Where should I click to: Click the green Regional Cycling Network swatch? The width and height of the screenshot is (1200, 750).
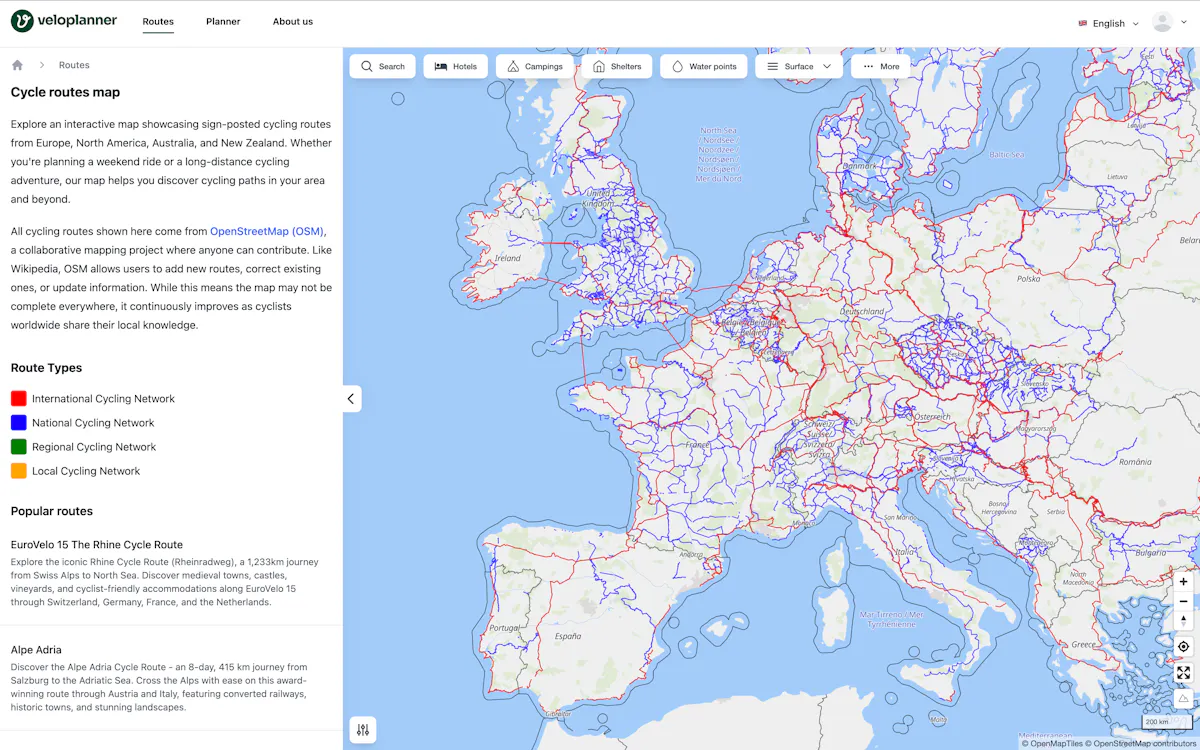pyautogui.click(x=18, y=446)
